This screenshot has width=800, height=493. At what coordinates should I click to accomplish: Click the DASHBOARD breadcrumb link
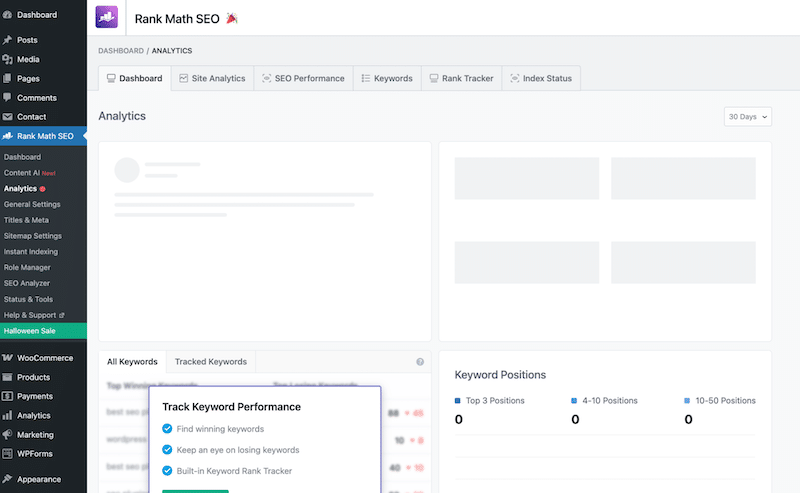(121, 51)
